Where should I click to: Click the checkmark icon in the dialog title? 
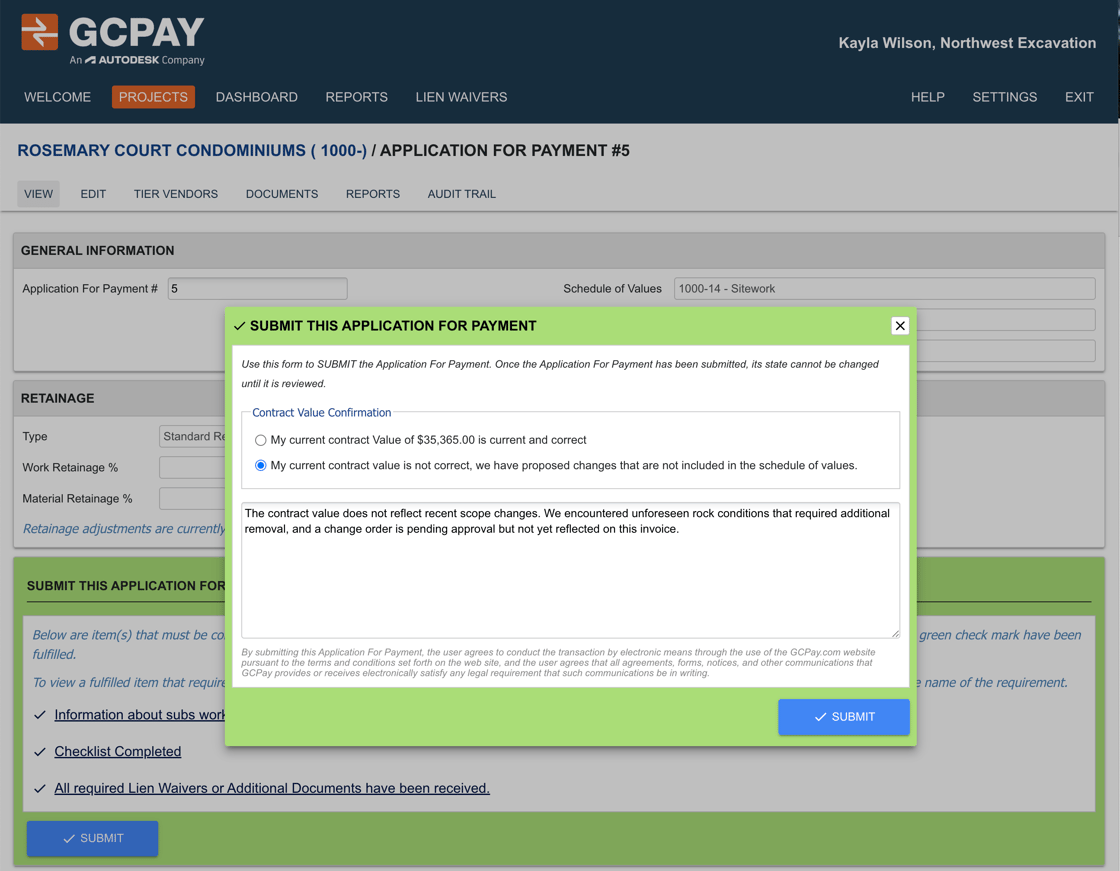240,326
